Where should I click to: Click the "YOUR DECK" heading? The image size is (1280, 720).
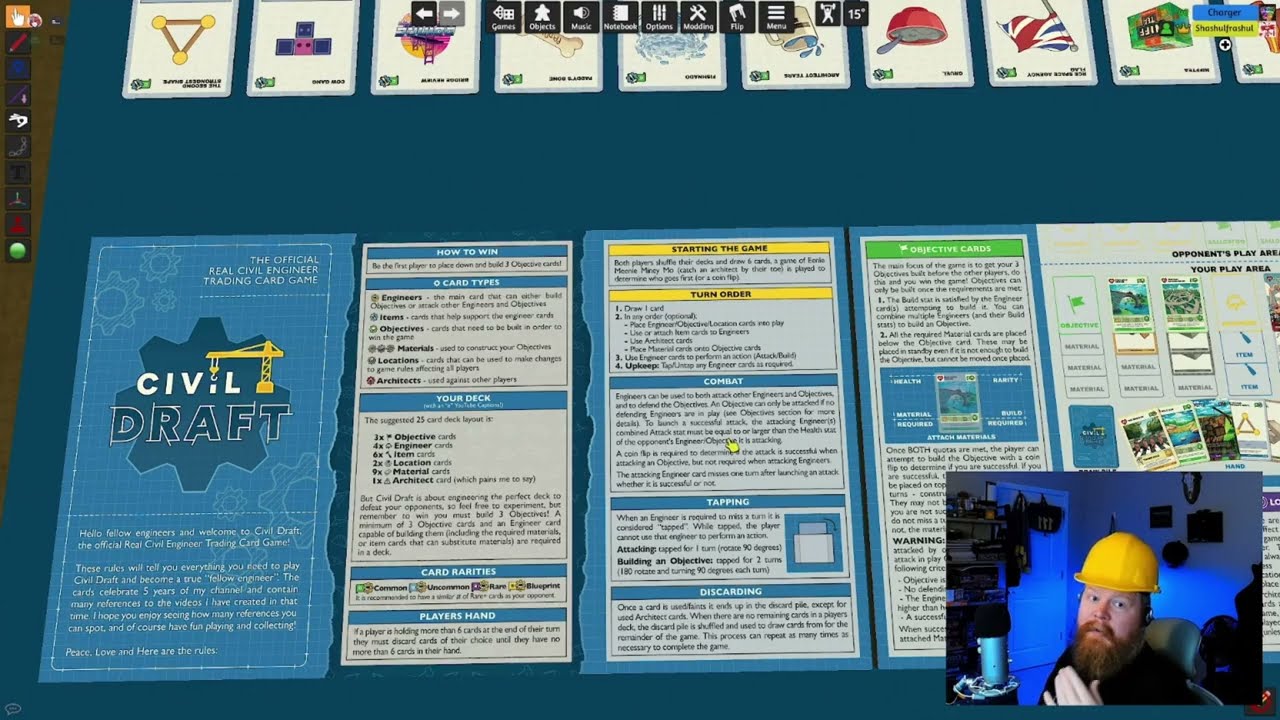pyautogui.click(x=463, y=400)
